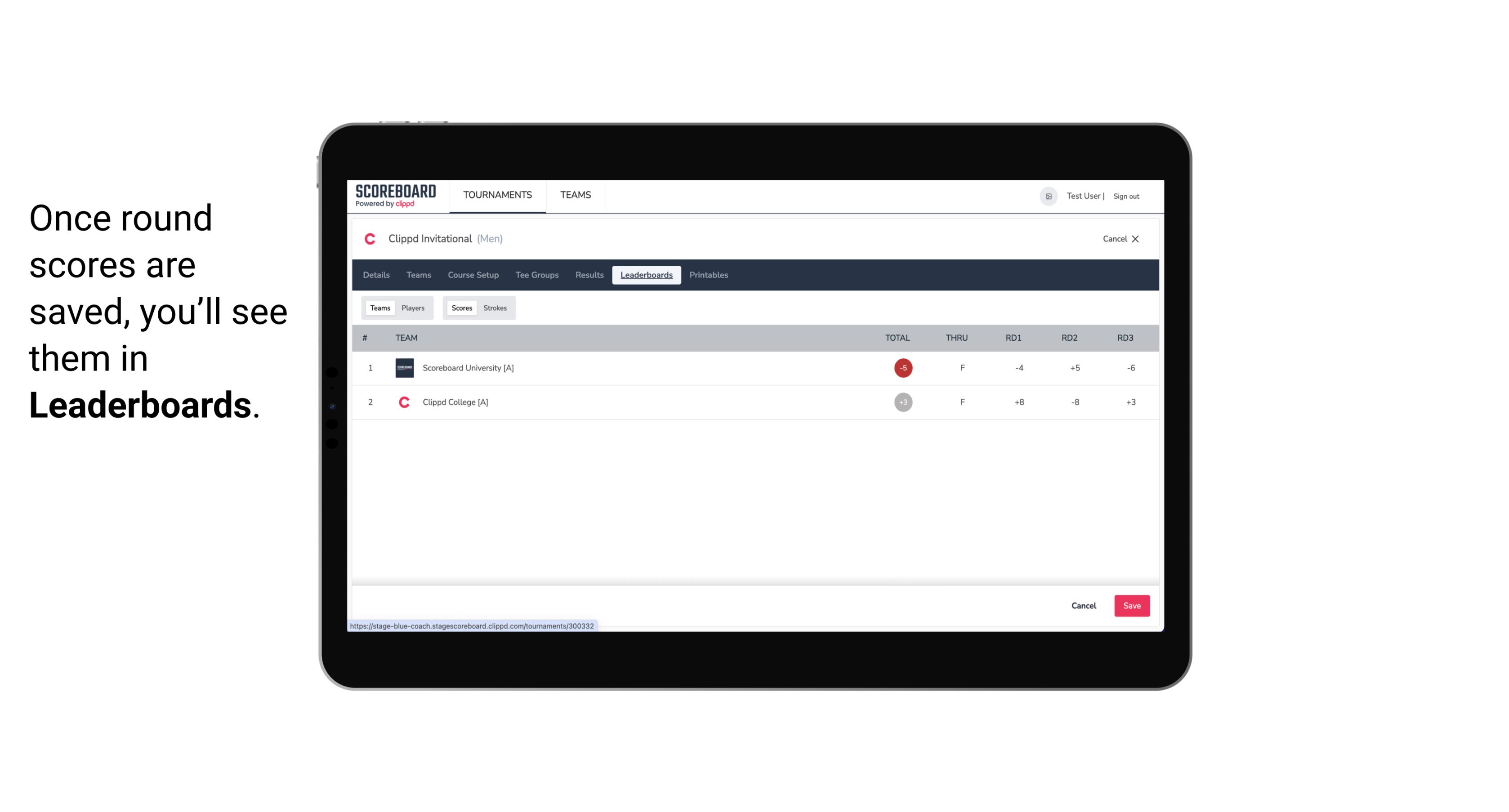Click Clippd College team logo icon
Screen dimensions: 1509x812
click(x=403, y=402)
